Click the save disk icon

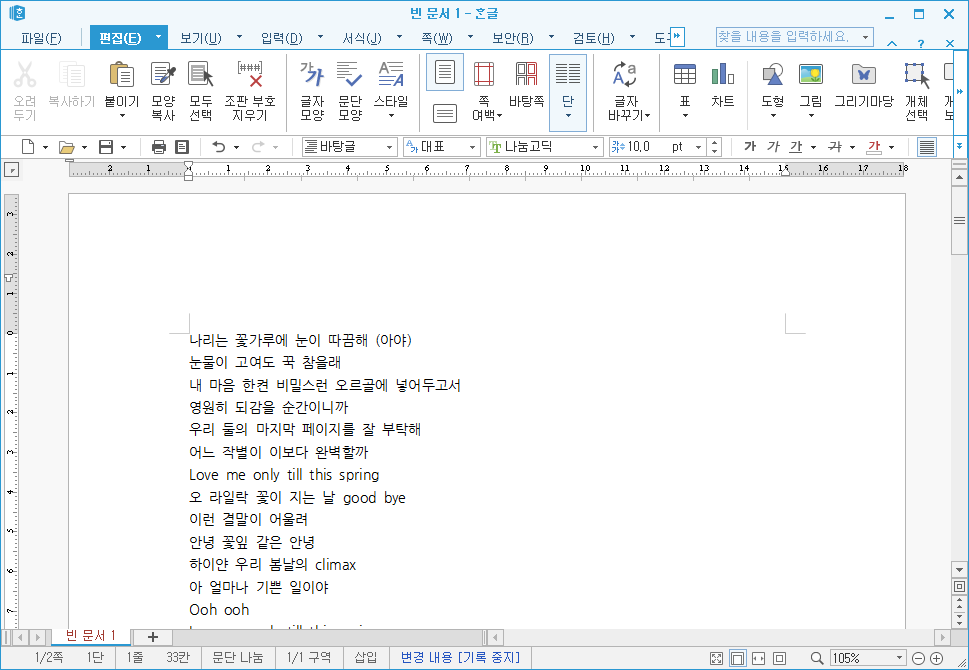pos(106,147)
